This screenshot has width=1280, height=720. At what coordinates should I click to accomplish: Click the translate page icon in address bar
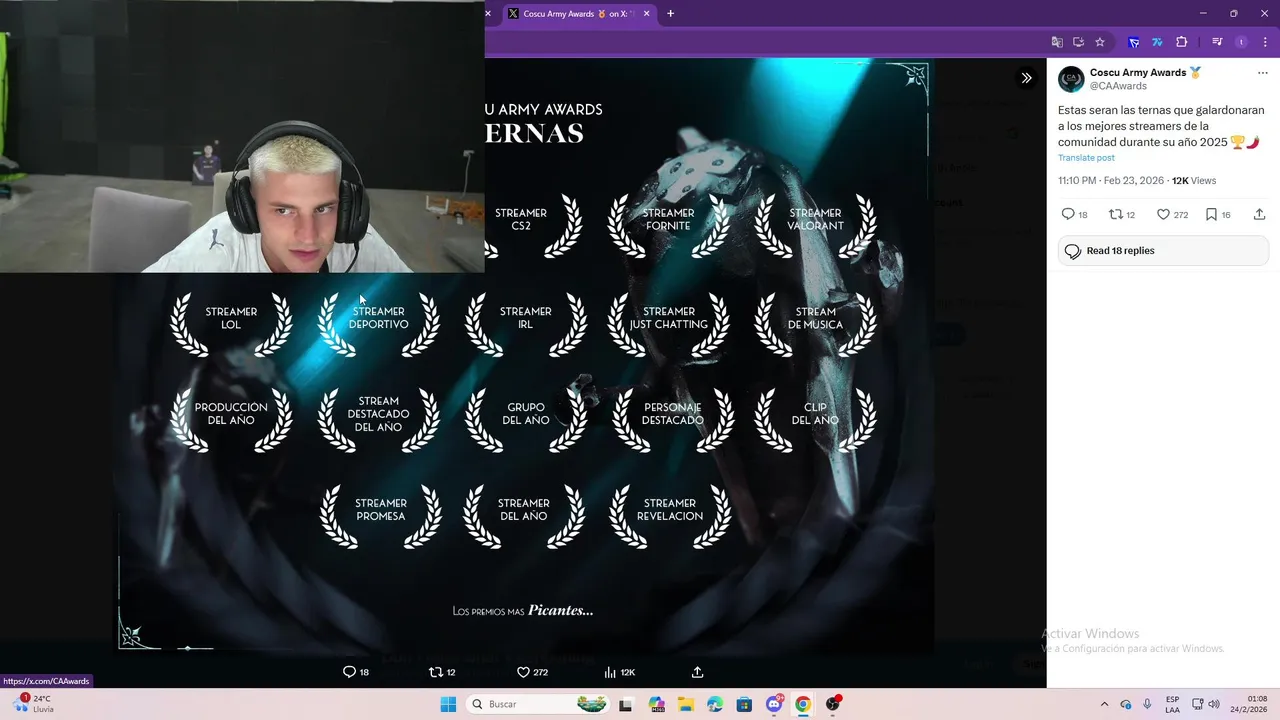coord(1057,42)
